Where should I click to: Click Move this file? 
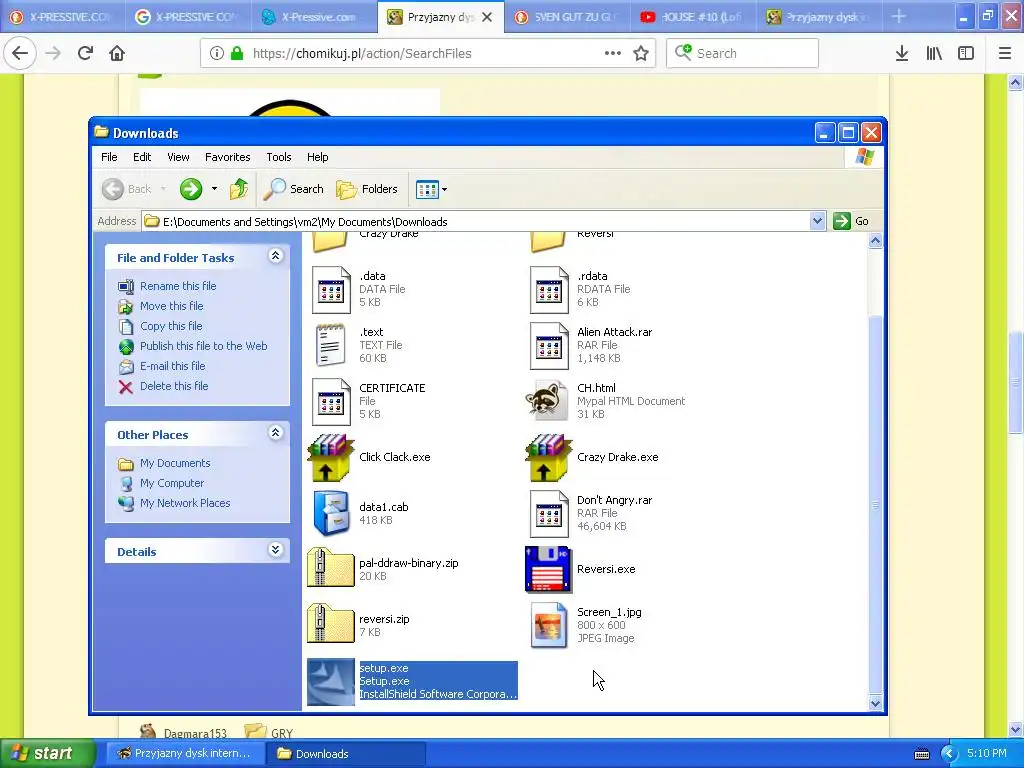[171, 306]
